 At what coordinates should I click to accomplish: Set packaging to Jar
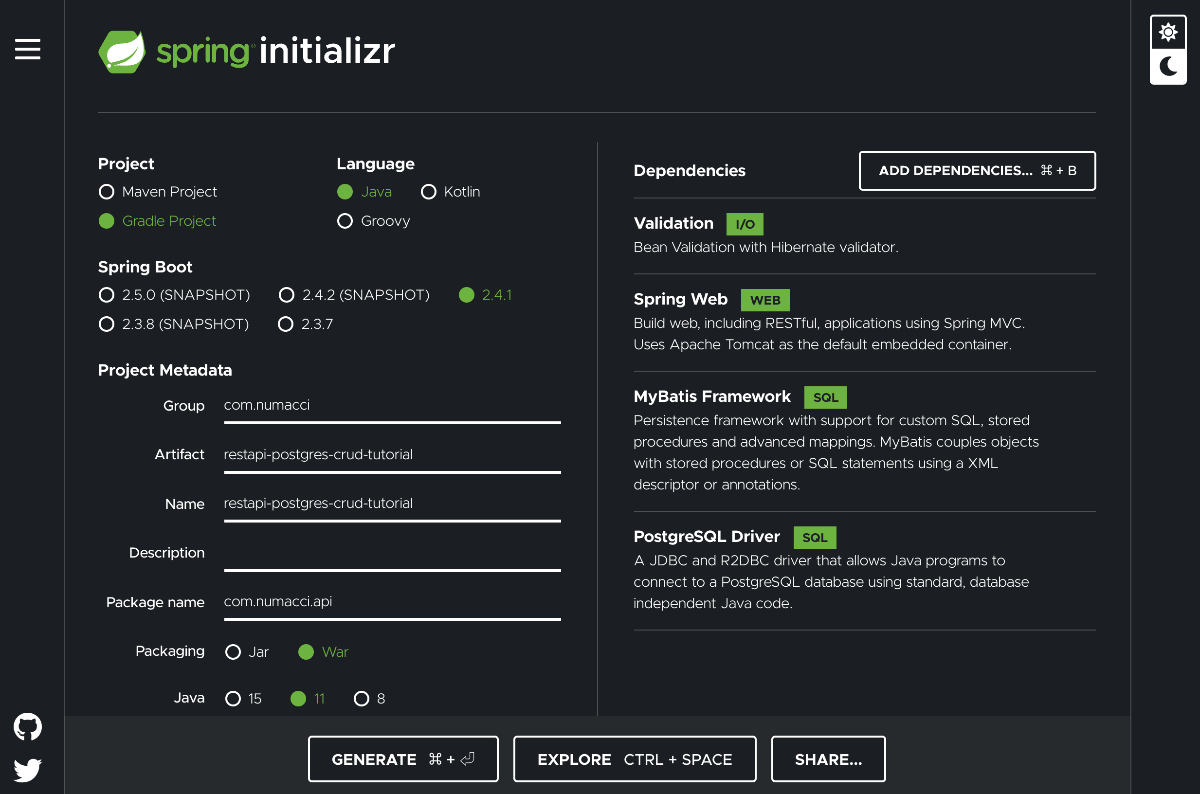point(247,652)
